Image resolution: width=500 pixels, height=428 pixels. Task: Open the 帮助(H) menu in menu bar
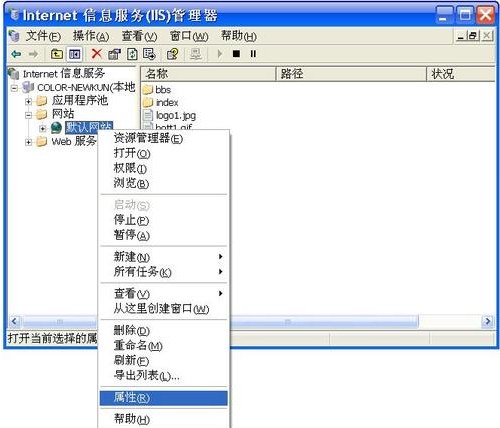click(239, 36)
